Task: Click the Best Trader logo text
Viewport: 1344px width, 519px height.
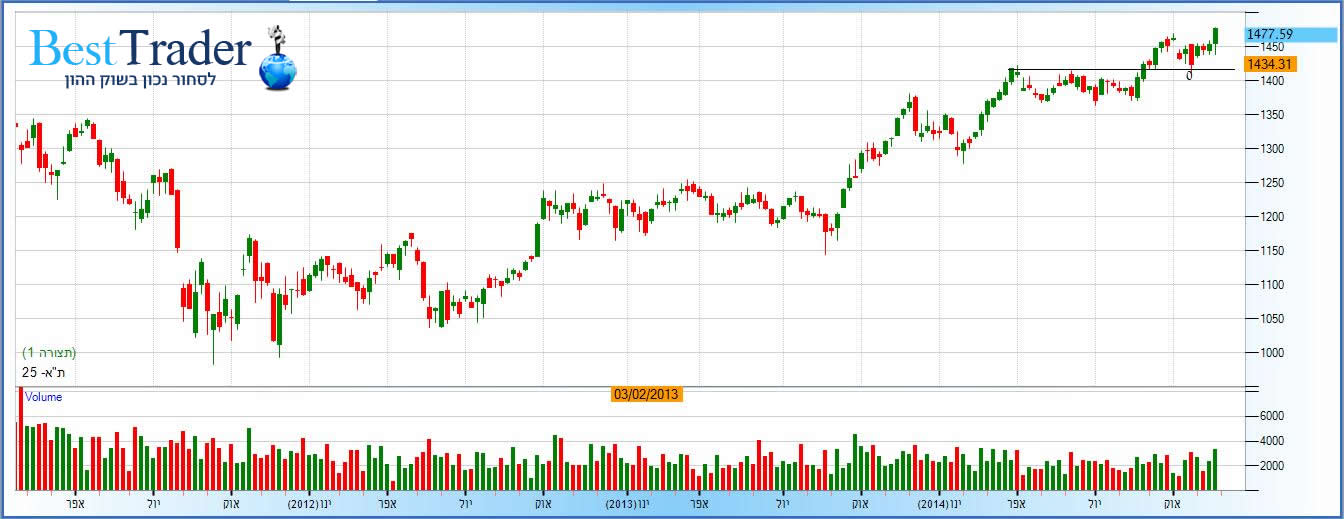Action: 140,48
